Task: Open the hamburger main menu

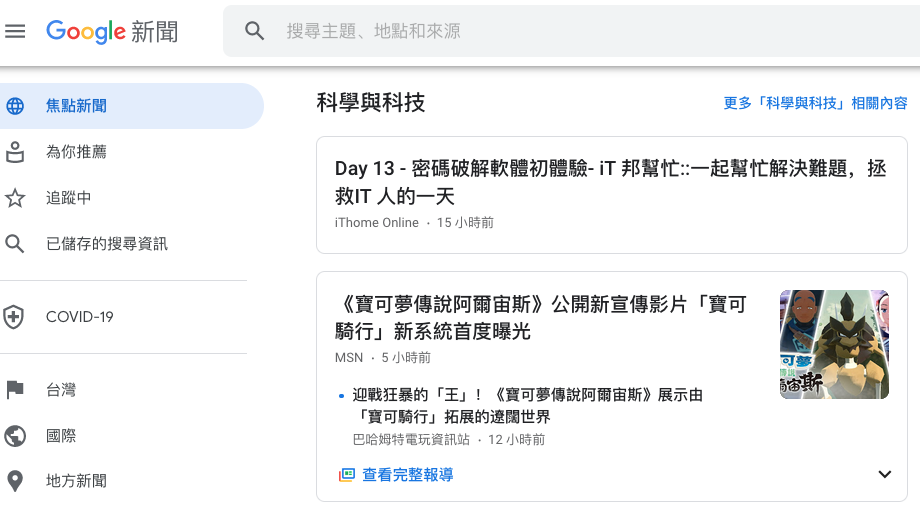Action: click(15, 31)
